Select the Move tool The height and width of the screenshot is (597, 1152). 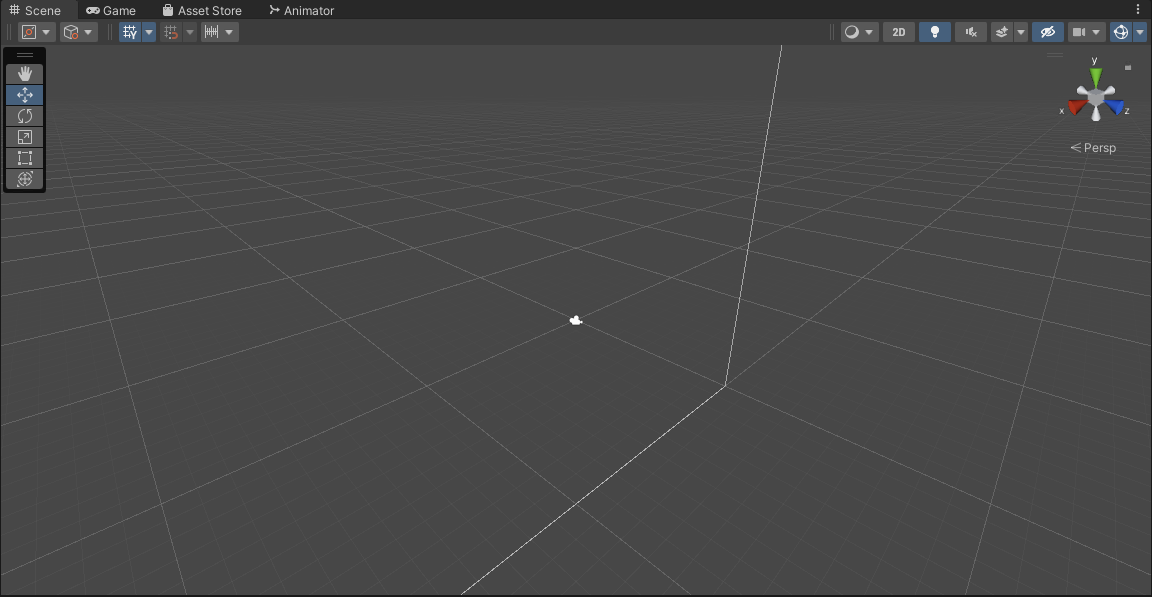pyautogui.click(x=24, y=95)
